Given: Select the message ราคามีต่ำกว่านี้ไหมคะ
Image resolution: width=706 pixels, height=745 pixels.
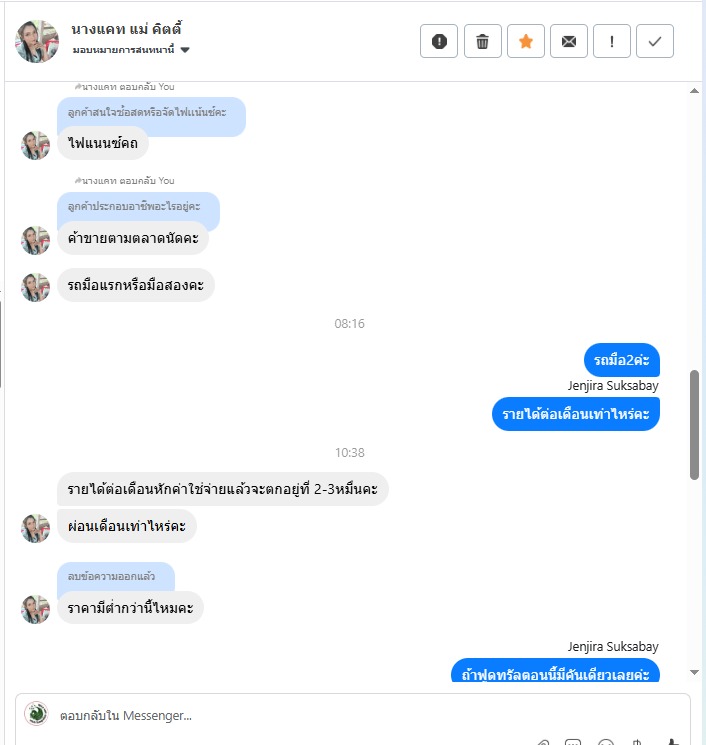Looking at the screenshot, I should 130,608.
